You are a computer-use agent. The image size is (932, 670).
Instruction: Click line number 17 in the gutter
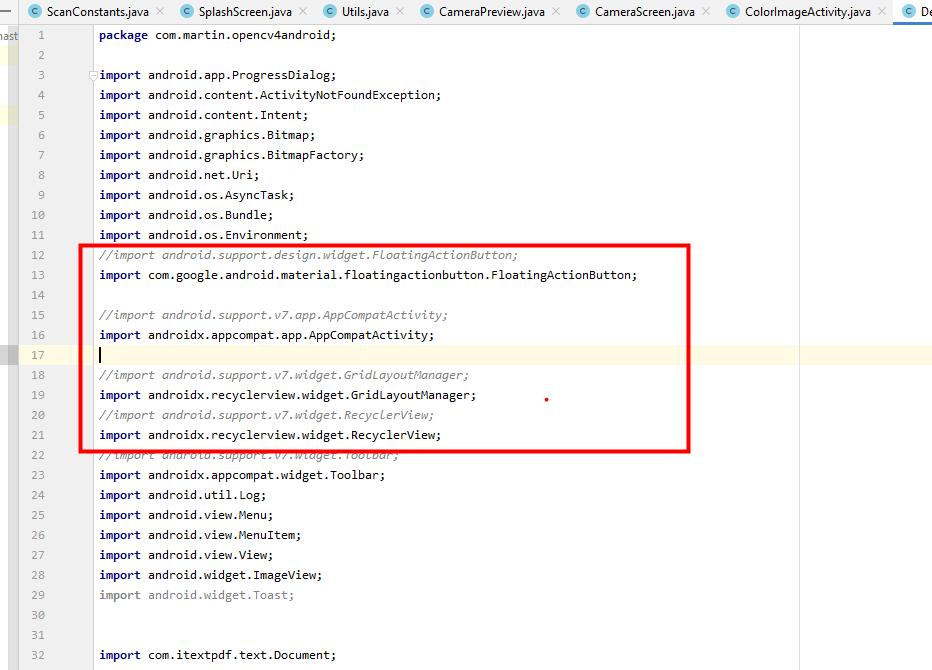(38, 355)
